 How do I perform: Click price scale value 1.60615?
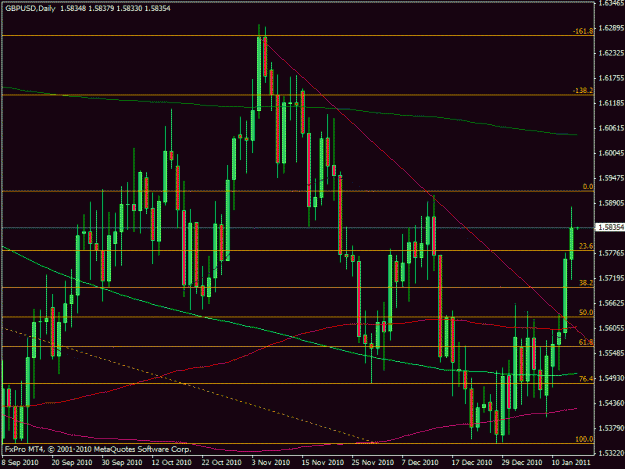point(611,128)
